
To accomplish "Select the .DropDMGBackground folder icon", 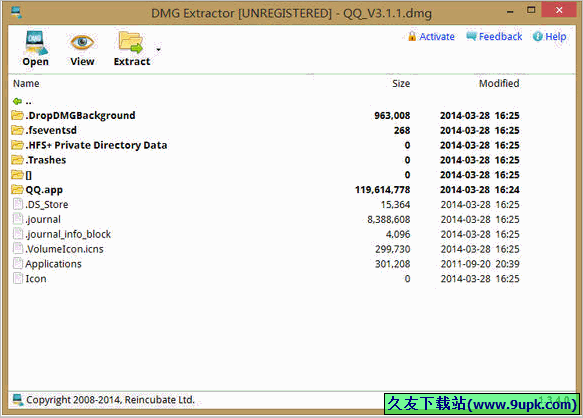I will (x=17, y=115).
